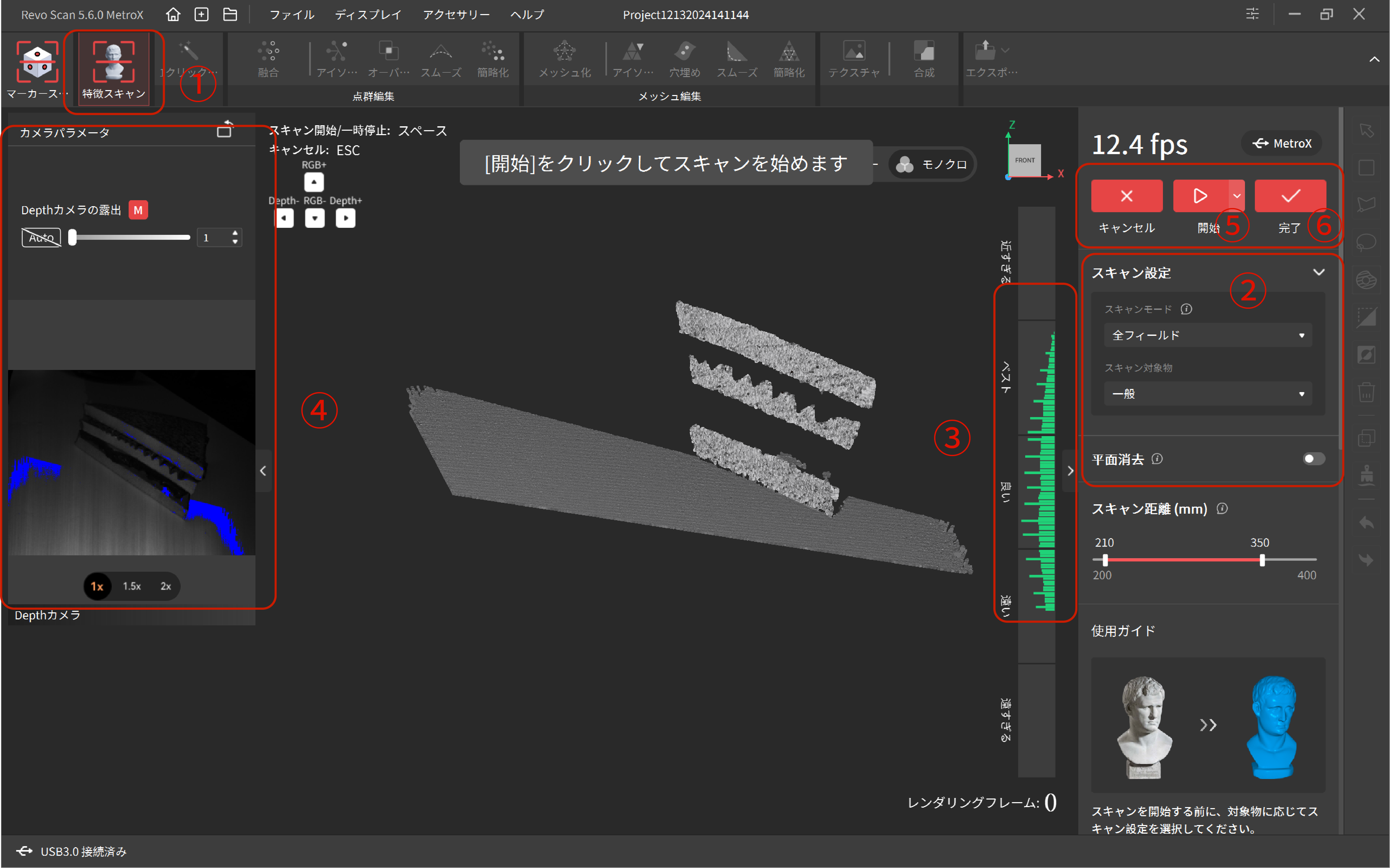
Task: Click the メッシュ化 meshing icon
Action: (x=564, y=52)
